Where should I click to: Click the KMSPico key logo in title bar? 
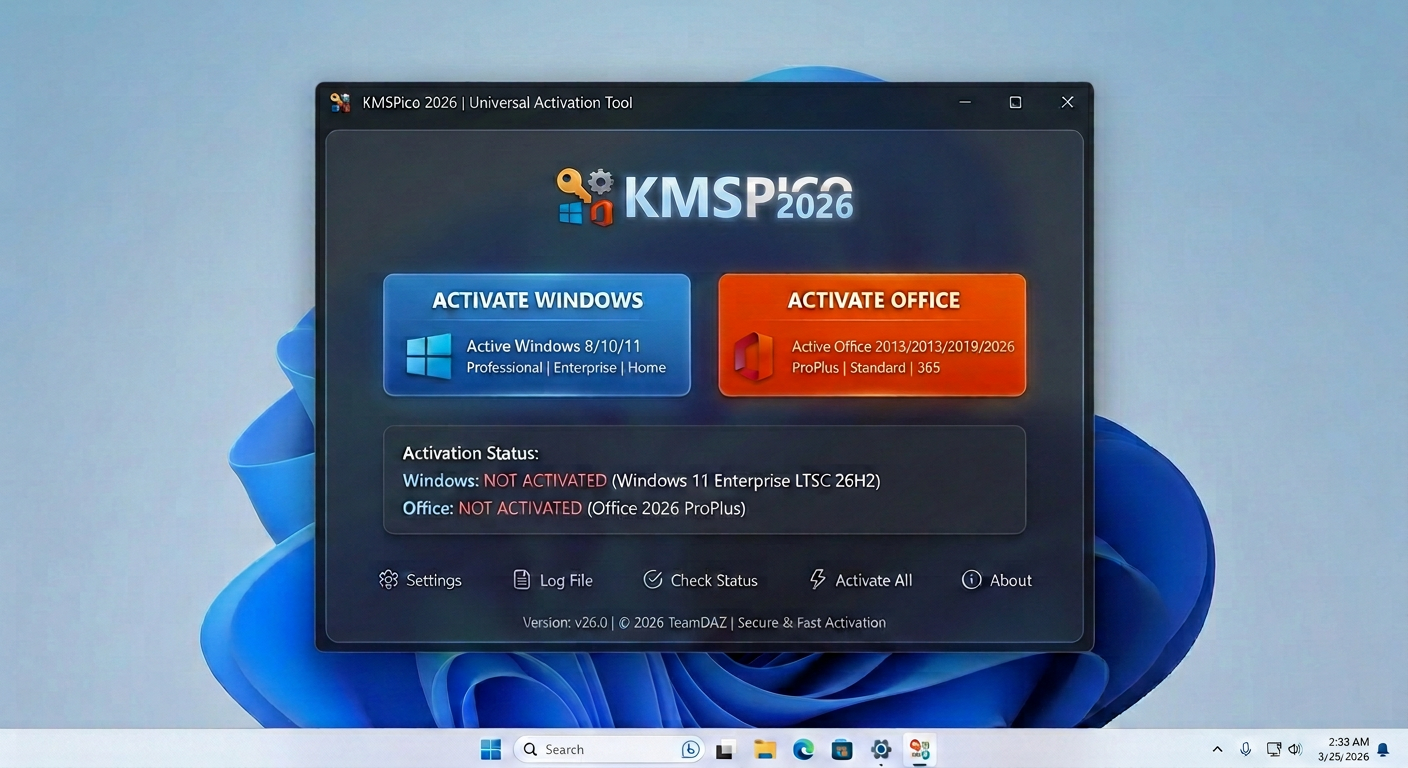tap(341, 101)
